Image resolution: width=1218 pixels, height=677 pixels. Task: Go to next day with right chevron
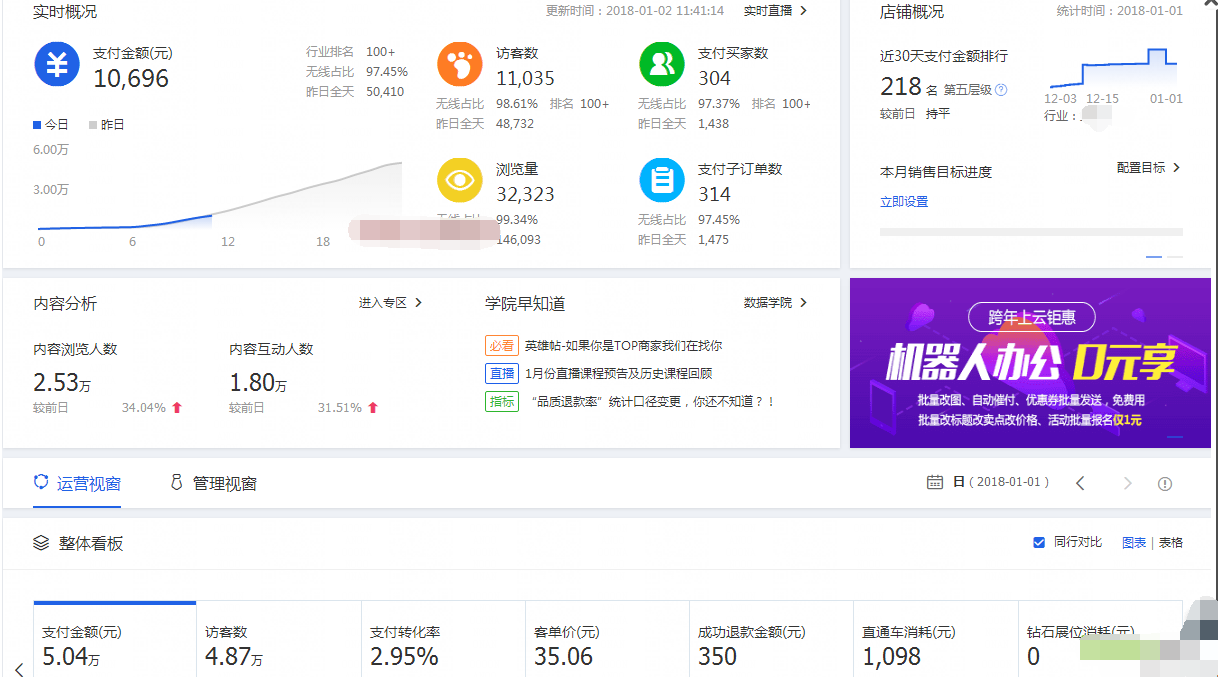tap(1128, 483)
